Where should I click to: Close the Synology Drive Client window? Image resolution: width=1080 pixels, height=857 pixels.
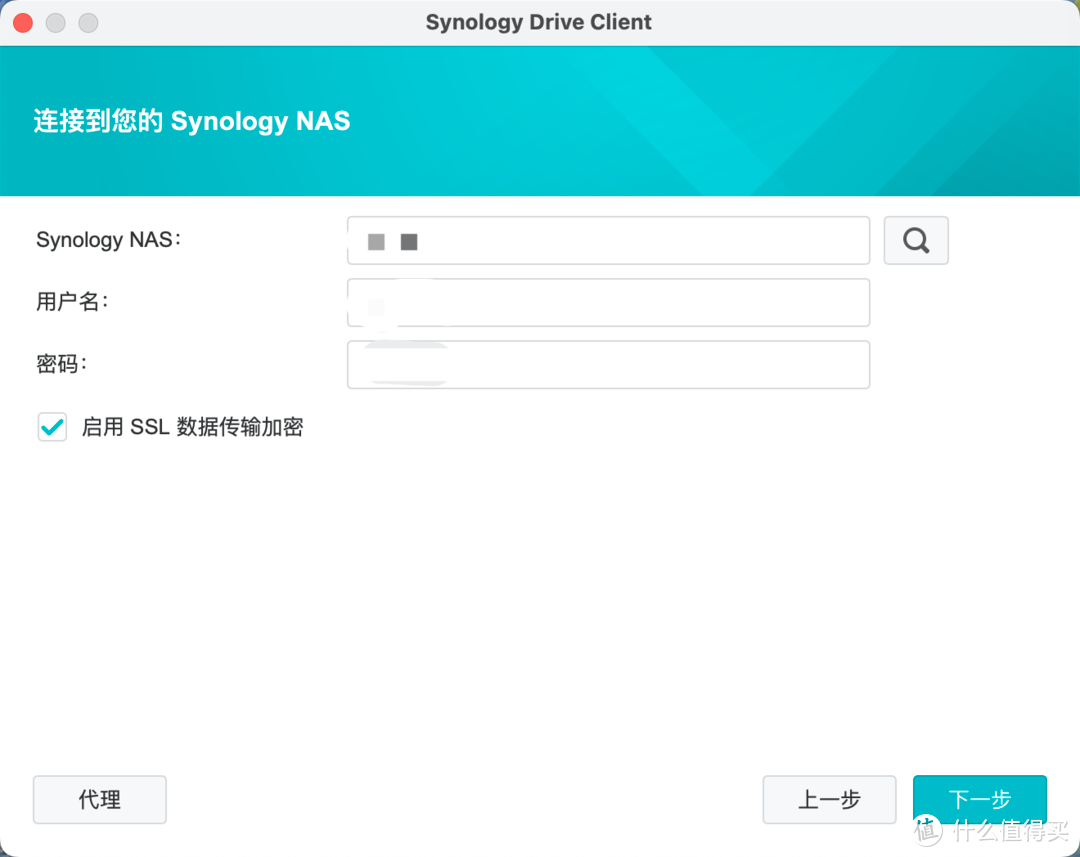pyautogui.click(x=23, y=23)
